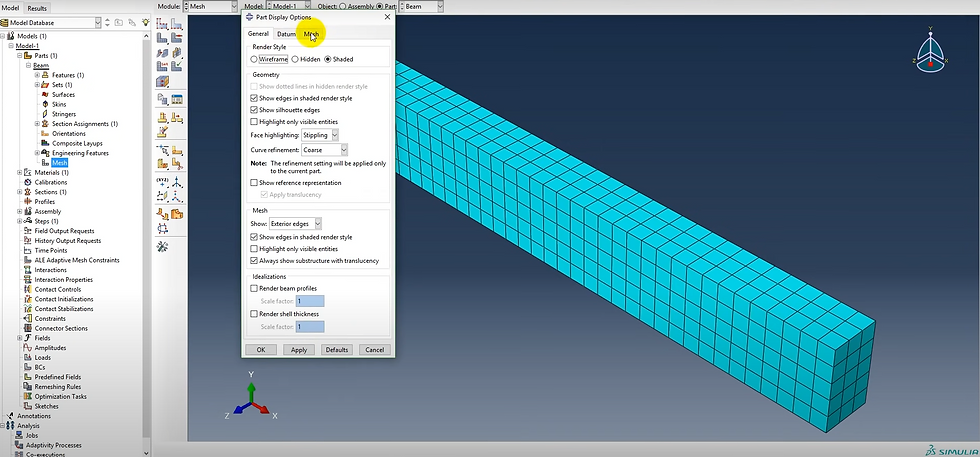Screen dimensions: 980x457
Task: Select the Seed Edges tool
Action: (x=177, y=24)
